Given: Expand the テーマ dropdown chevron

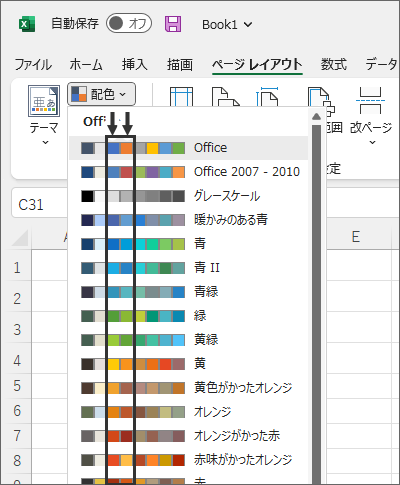Looking at the screenshot, I should point(45,143).
